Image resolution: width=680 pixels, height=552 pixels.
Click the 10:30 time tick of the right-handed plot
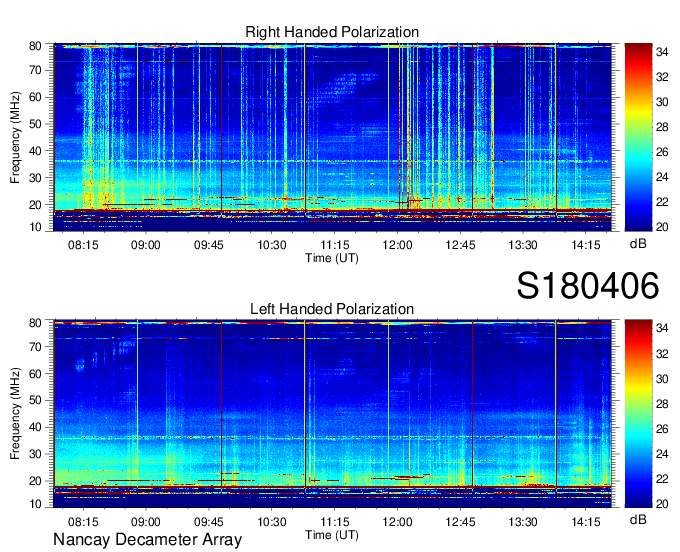click(x=272, y=245)
